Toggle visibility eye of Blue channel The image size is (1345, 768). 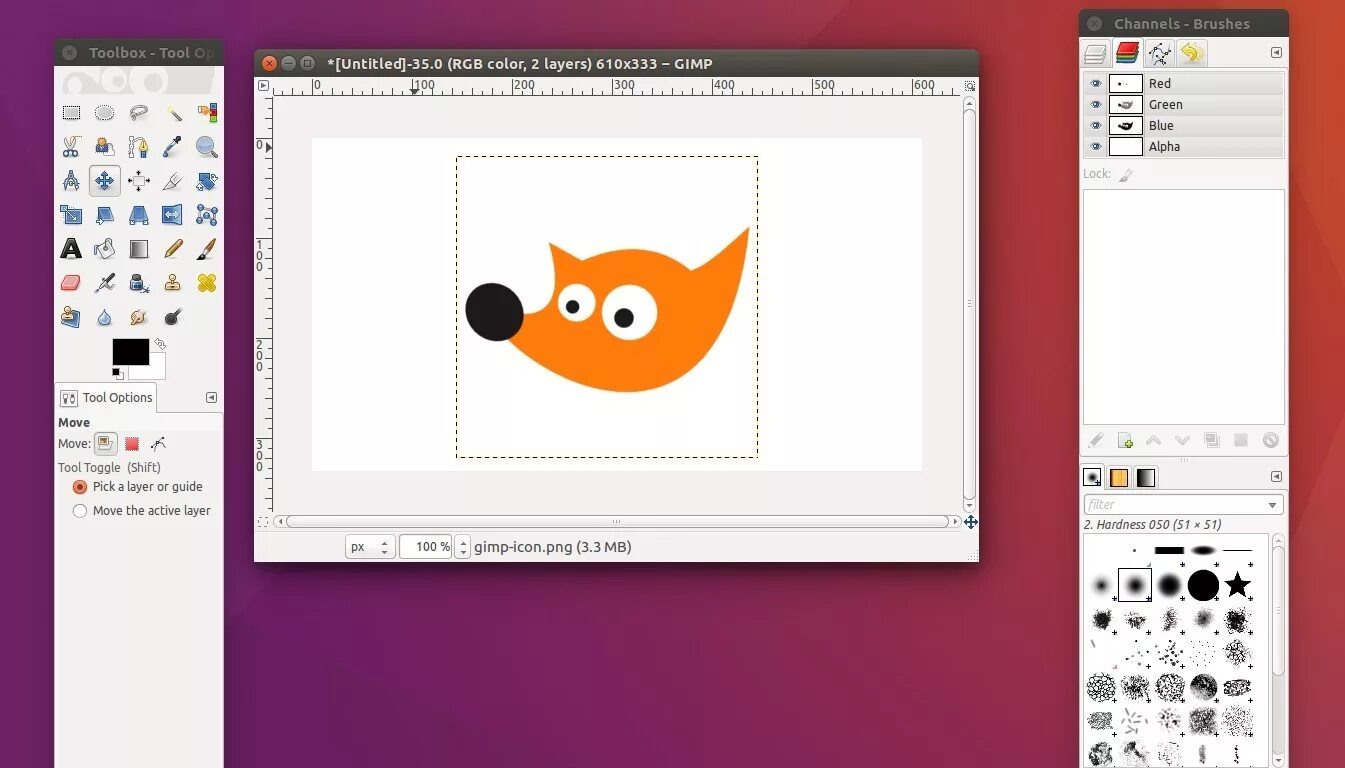coord(1096,126)
